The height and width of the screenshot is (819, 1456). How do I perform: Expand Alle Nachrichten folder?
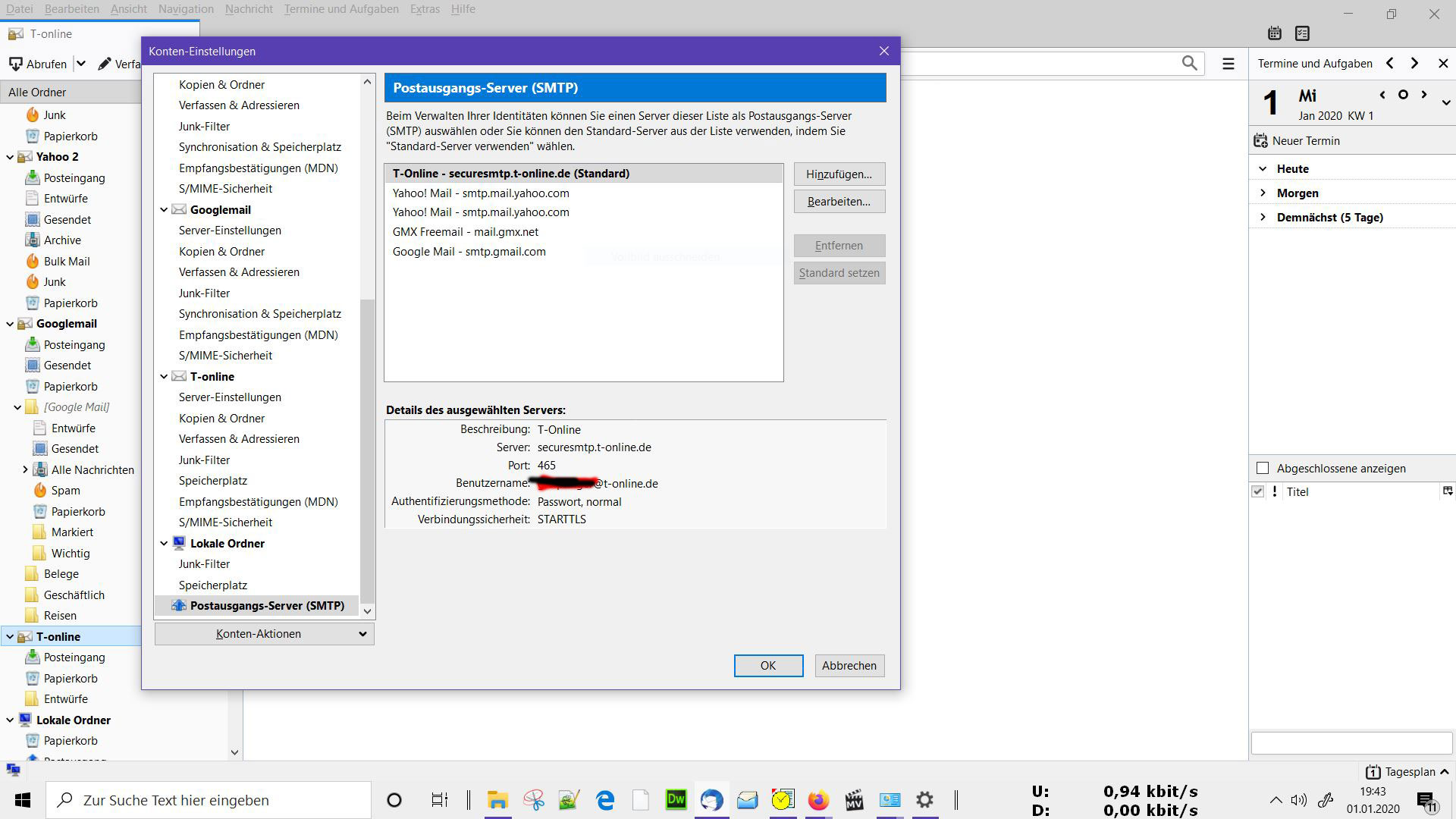(25, 470)
